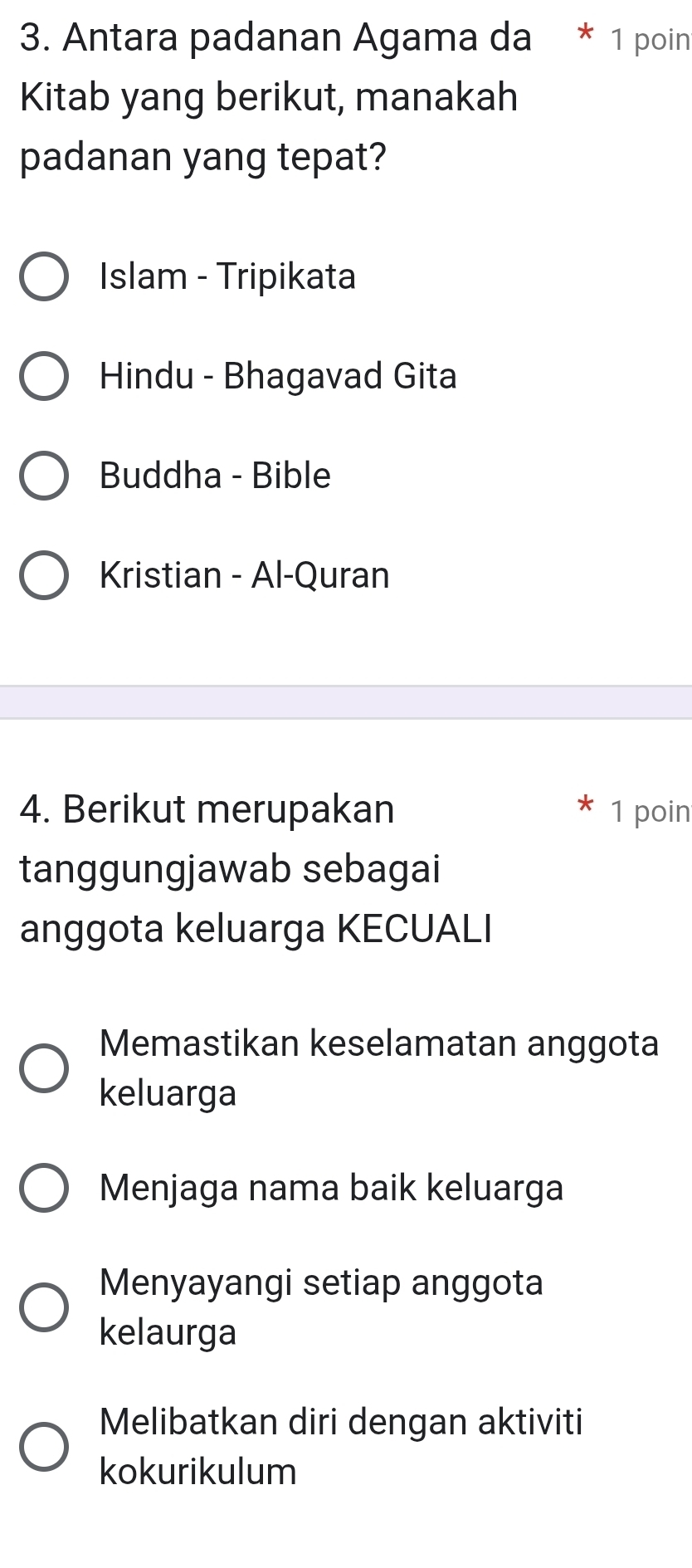Click the 'Islam - Tripikata' answer text
The image size is (692, 1568).
(227, 276)
